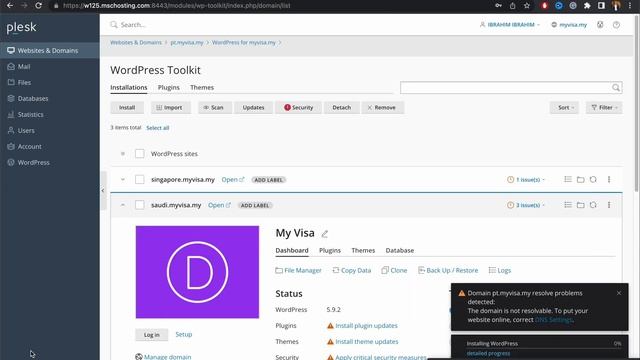Open 1 issue(s) dropdown for singapore.myvisa.my
640x360 pixels.
tap(526, 180)
